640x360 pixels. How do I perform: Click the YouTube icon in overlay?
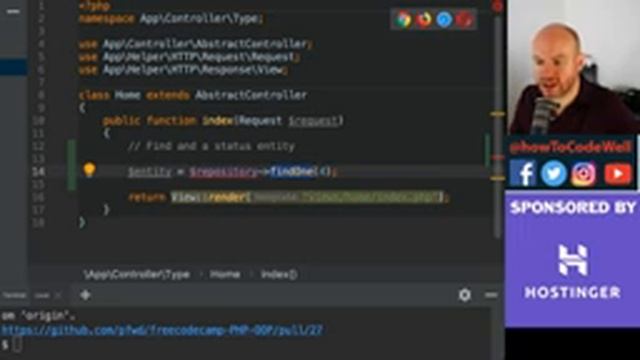(618, 173)
